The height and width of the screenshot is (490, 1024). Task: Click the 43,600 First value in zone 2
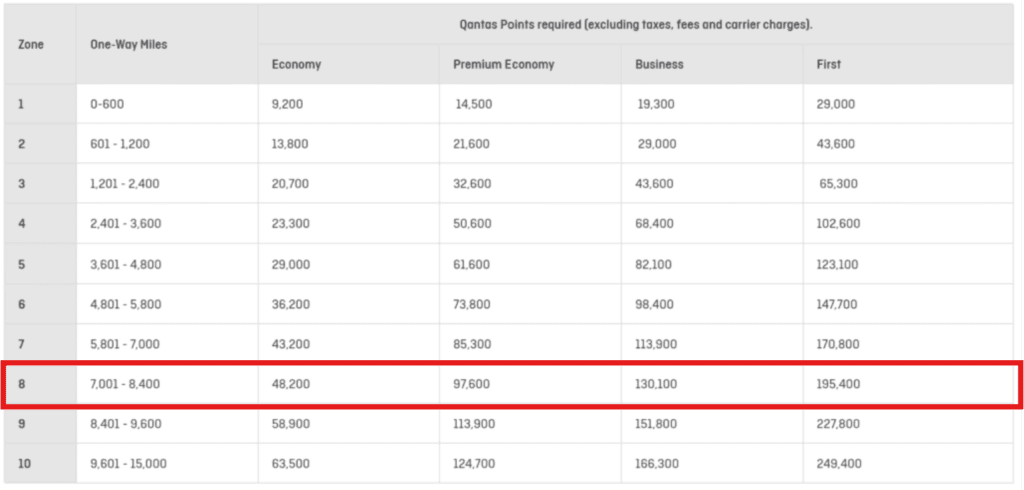(x=835, y=144)
